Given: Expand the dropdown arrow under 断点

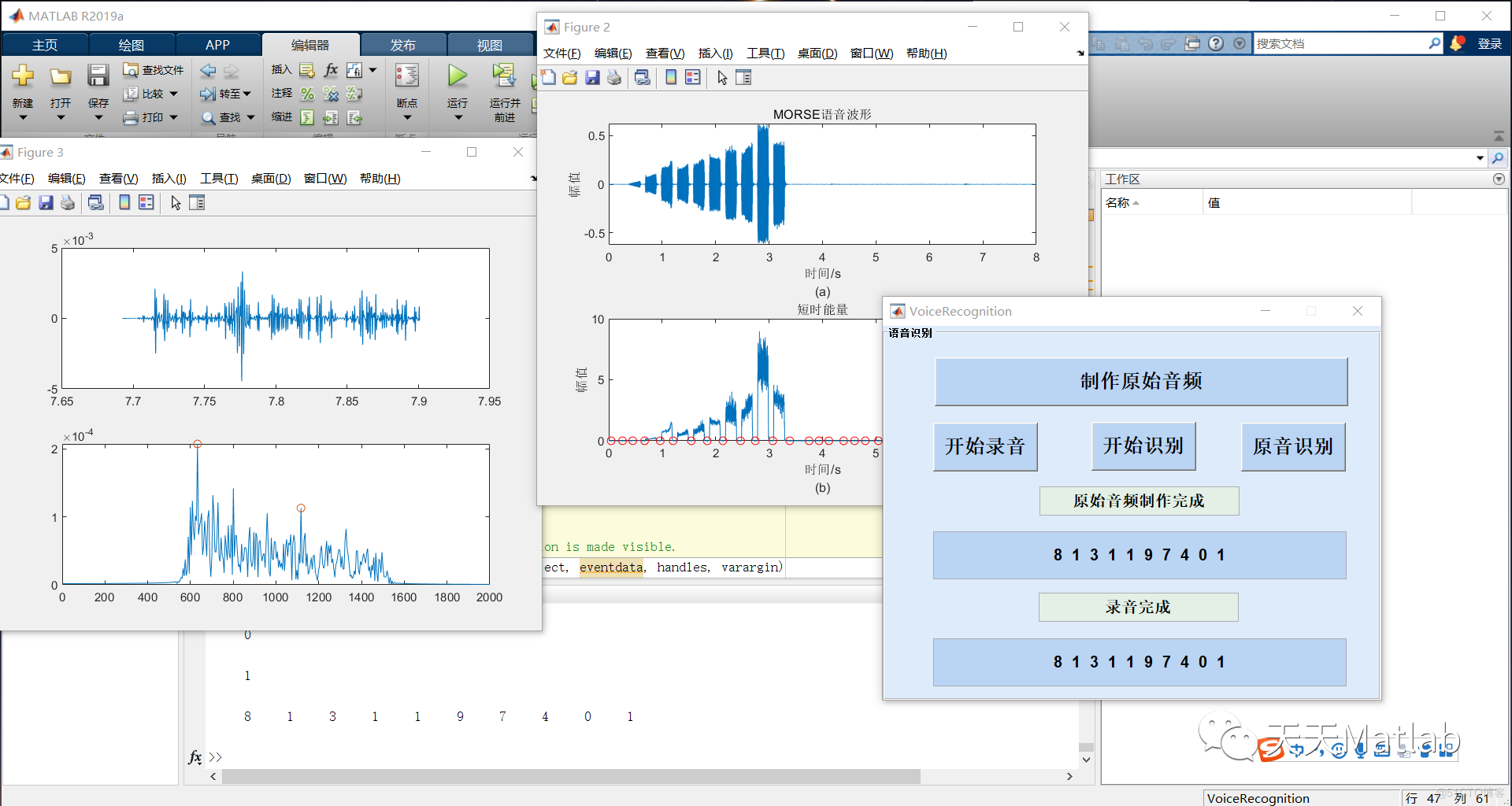Looking at the screenshot, I should pos(407,118).
